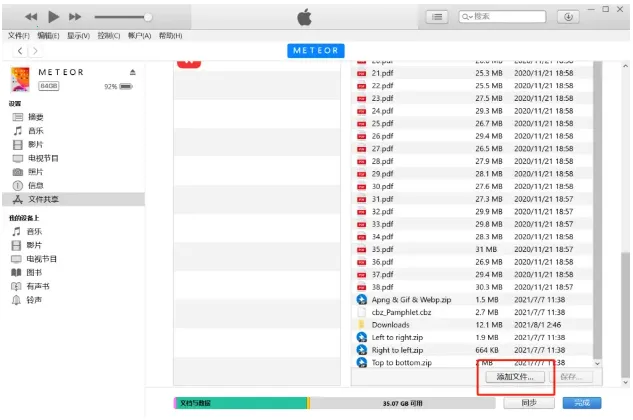Select 摘要 (Summary) in the sidebar
The height and width of the screenshot is (420, 633).
tap(35, 117)
